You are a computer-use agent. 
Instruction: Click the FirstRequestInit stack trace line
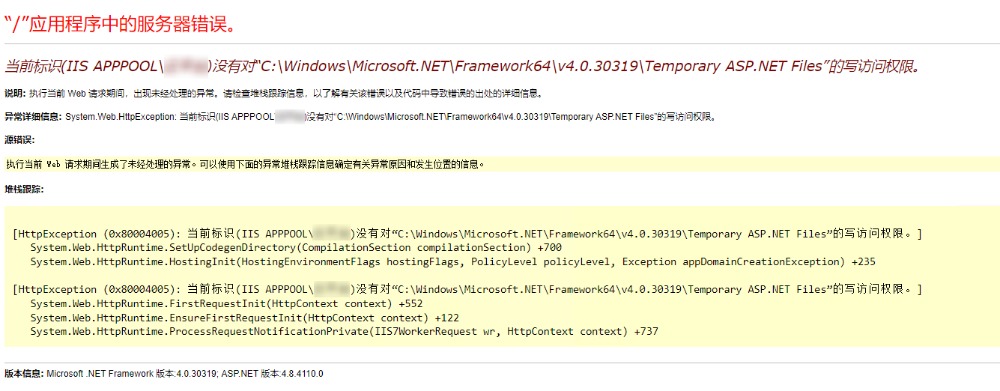point(226,304)
